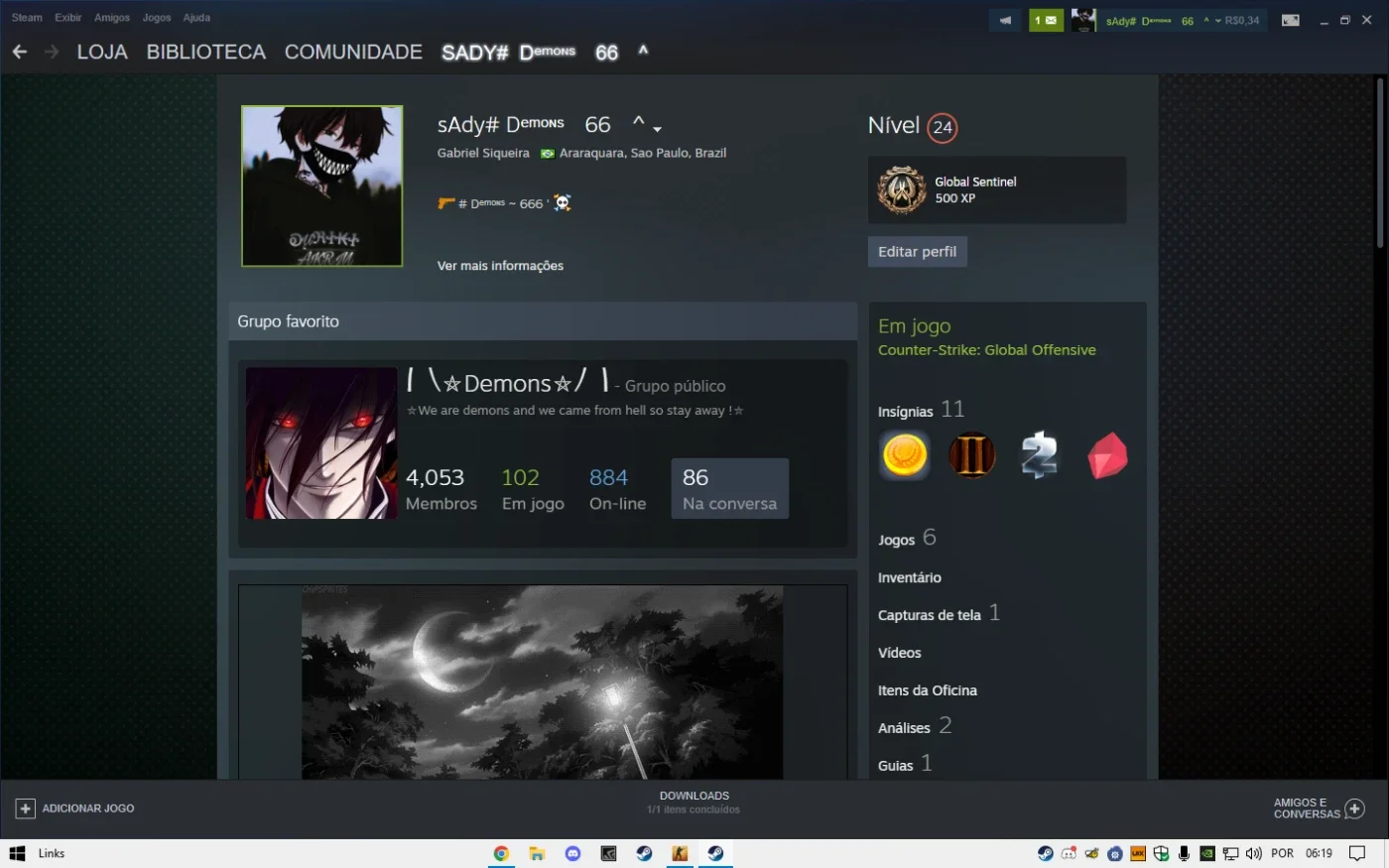Open the Amigos menu
This screenshot has height=868, width=1389.
[x=112, y=18]
